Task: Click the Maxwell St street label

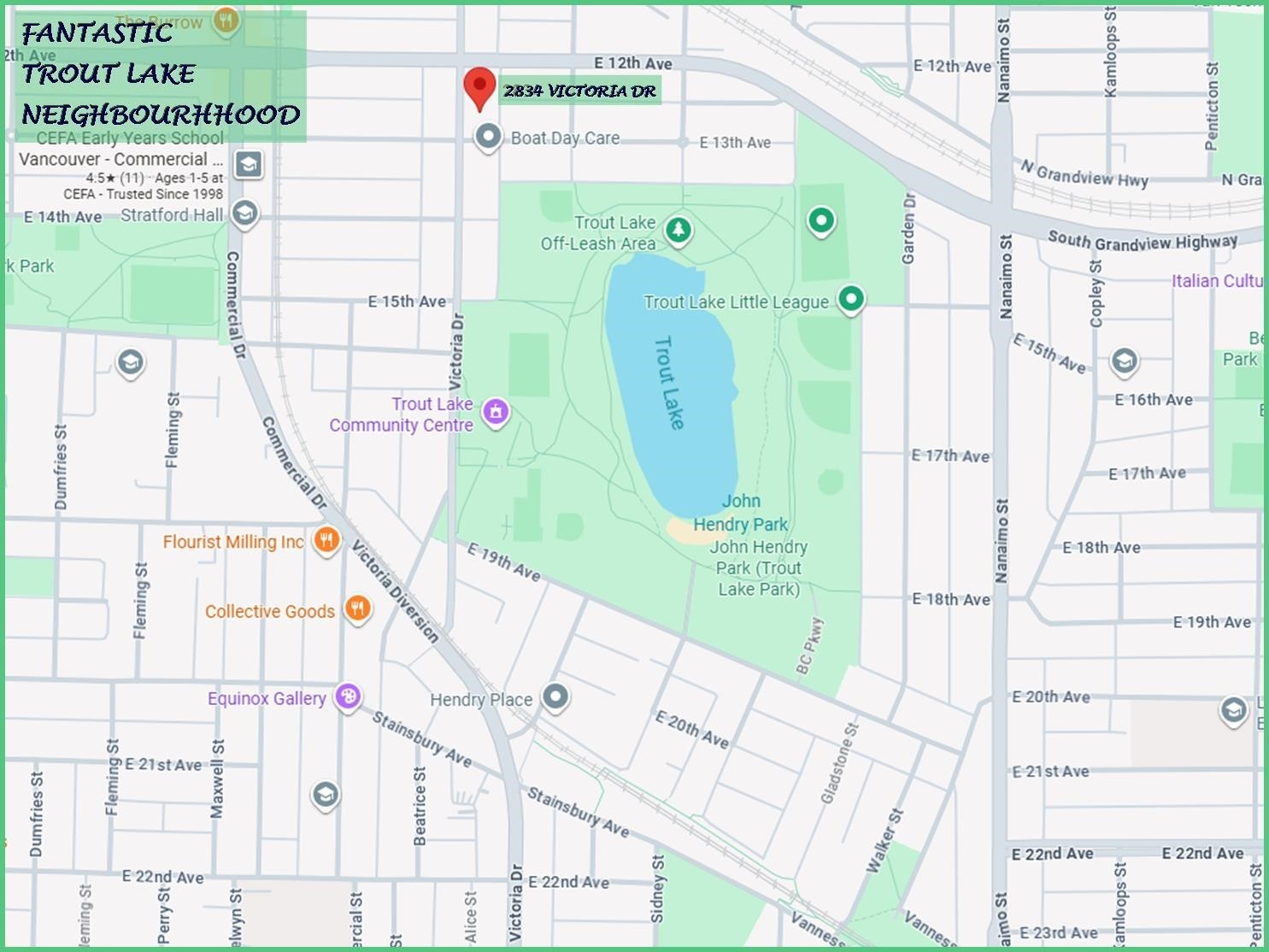Action: pyautogui.click(x=217, y=779)
